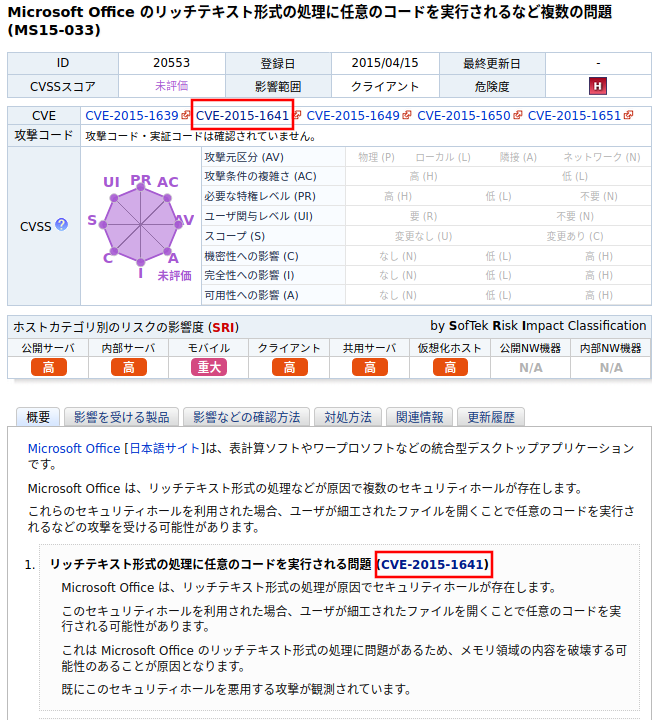The image size is (658, 720).
Task: Open the Microsoft Office link in overview
Action: pyautogui.click(x=74, y=449)
